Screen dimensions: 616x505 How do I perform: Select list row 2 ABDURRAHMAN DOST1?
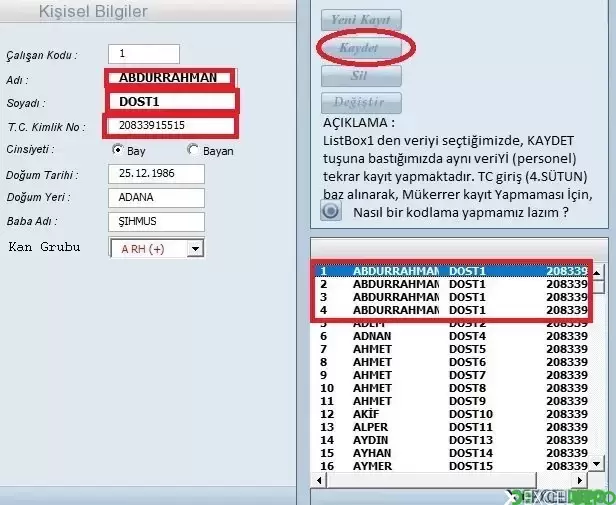[452, 284]
